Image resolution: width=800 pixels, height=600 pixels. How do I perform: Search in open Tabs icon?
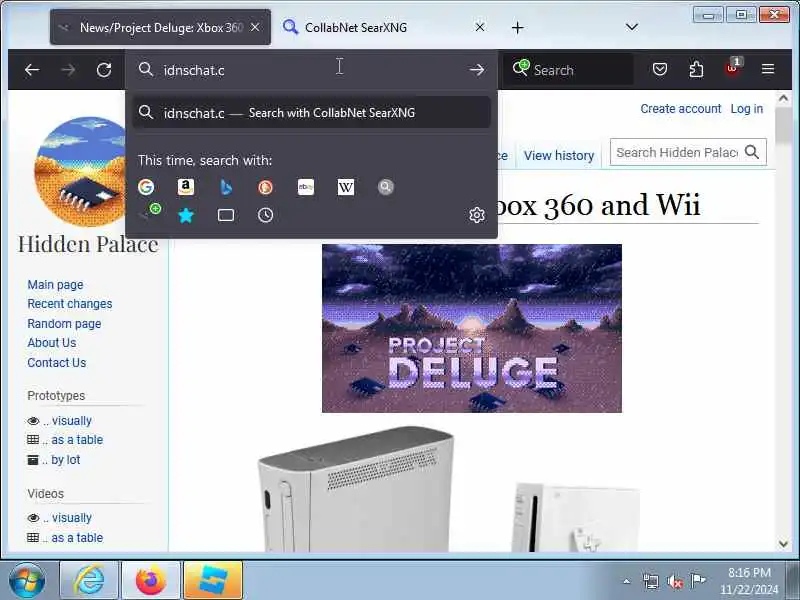tap(226, 215)
